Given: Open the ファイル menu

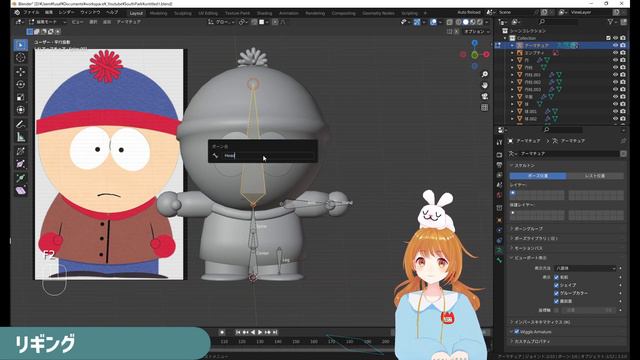Looking at the screenshot, I should (31, 13).
